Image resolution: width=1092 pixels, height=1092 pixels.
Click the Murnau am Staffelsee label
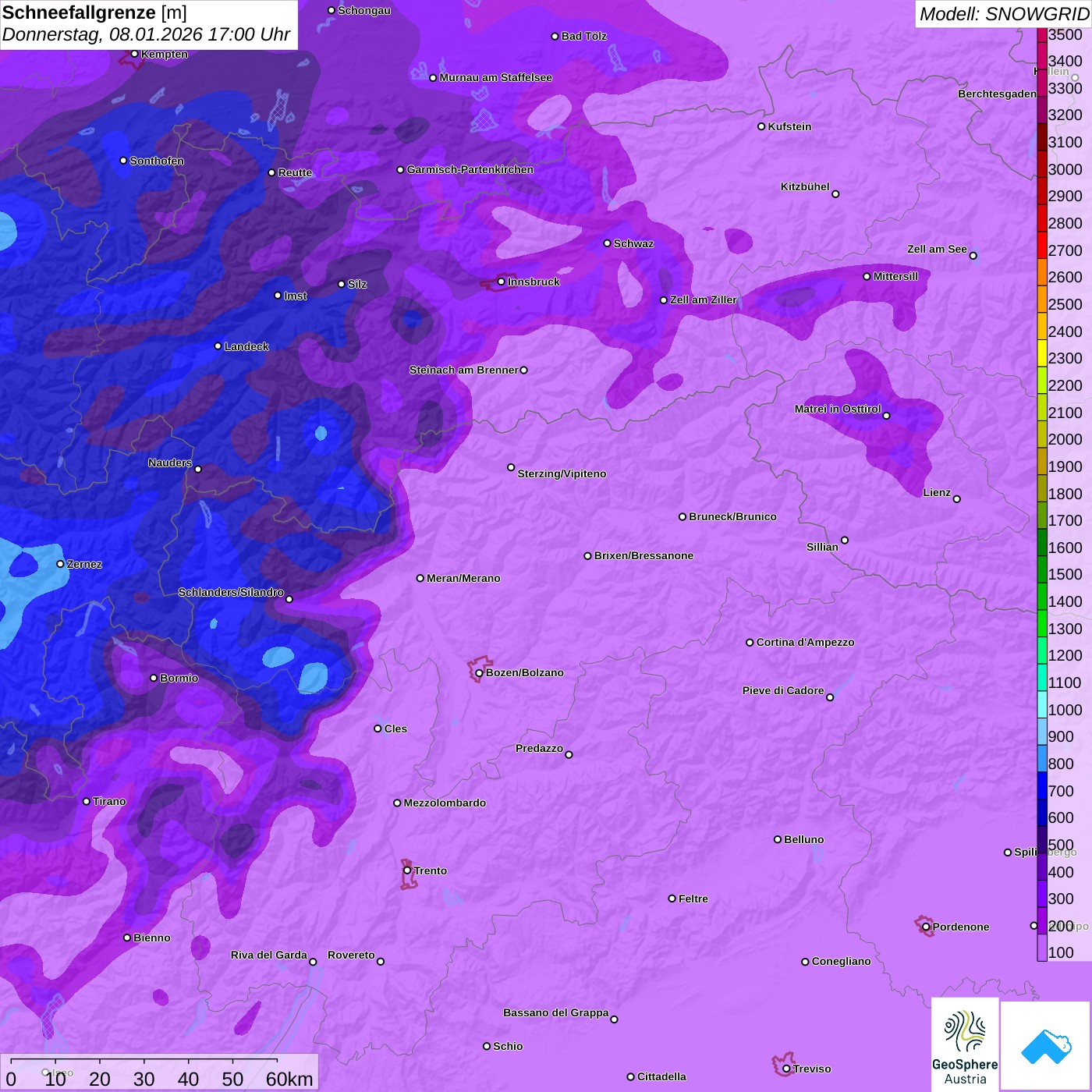pos(496,77)
